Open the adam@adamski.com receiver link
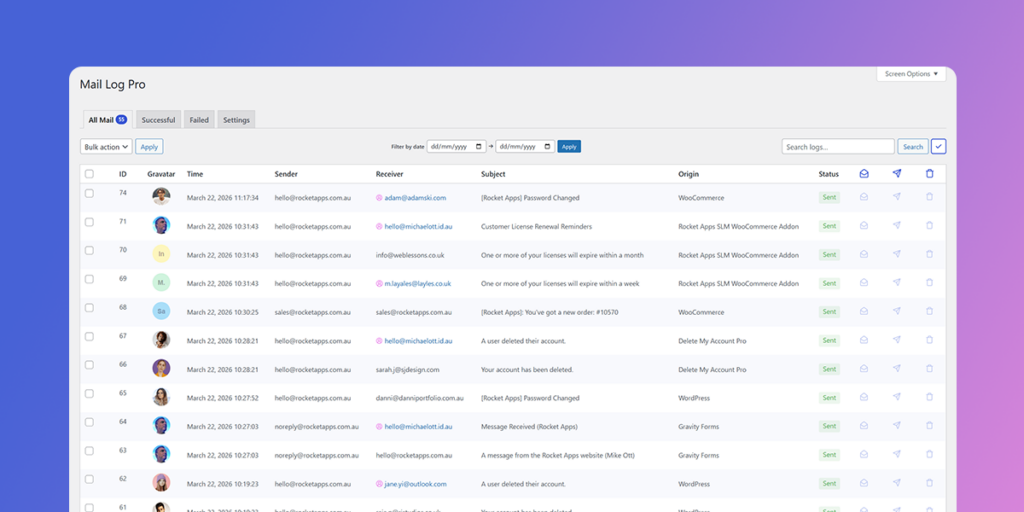 (x=415, y=197)
